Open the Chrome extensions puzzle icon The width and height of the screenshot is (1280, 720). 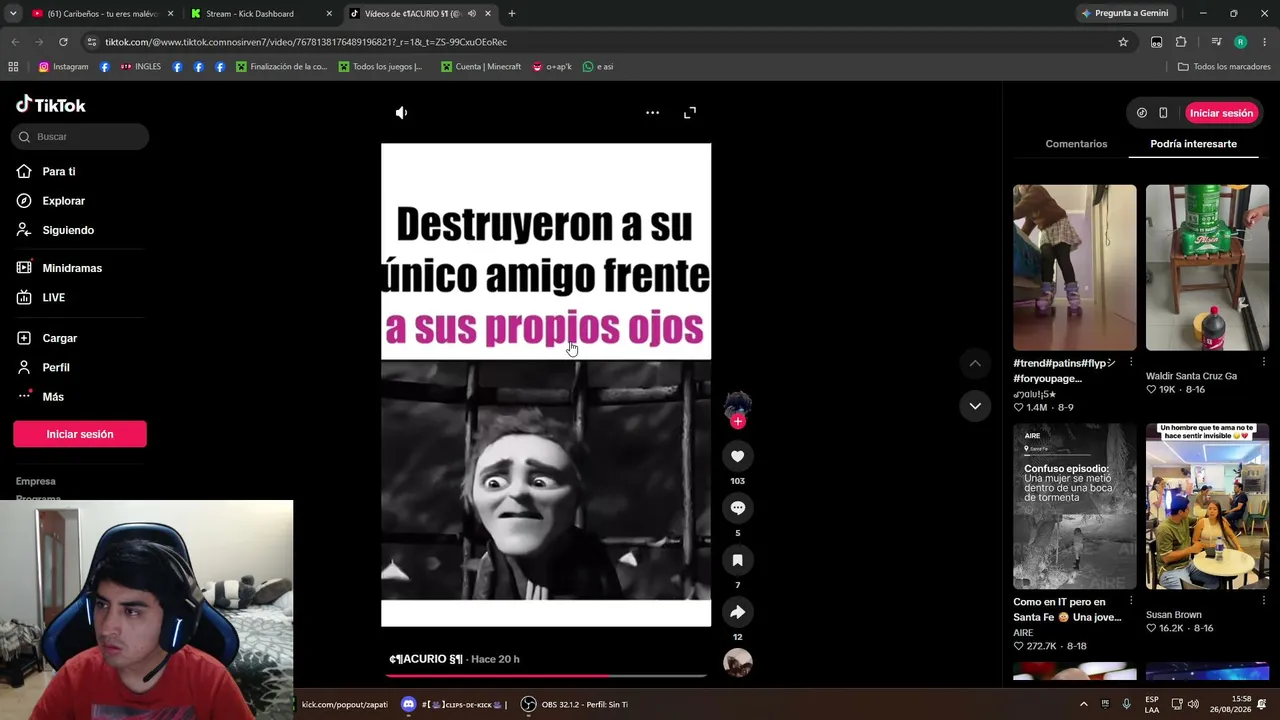click(x=1181, y=42)
